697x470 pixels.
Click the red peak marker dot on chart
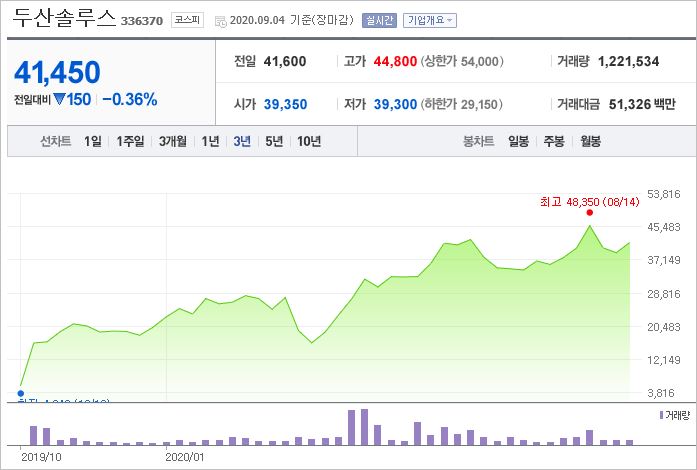pos(589,213)
